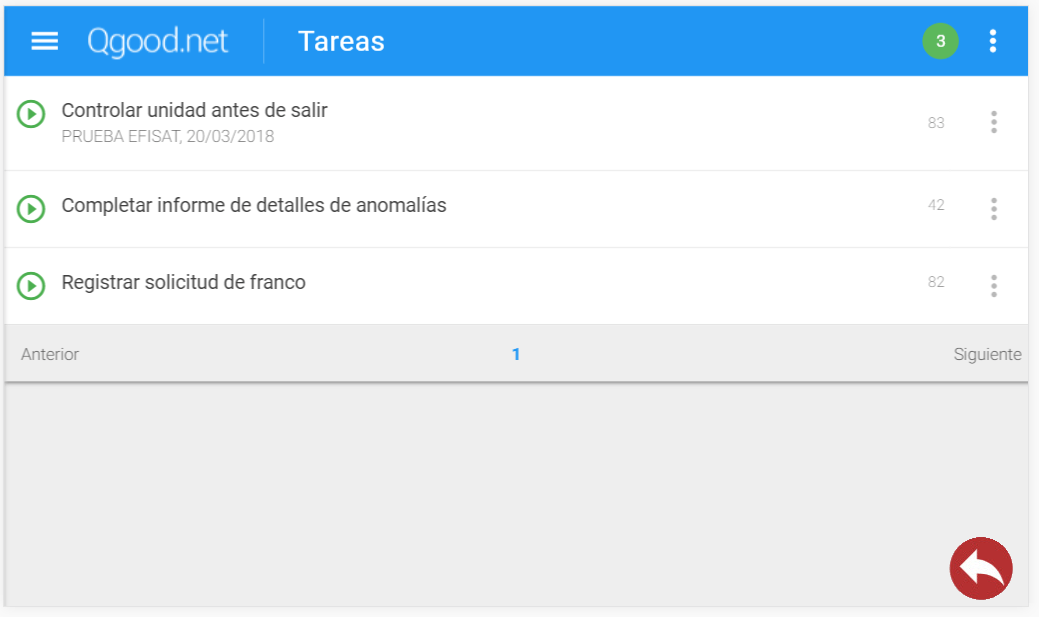Start the Completar informe de detalles task
Image resolution: width=1042 pixels, height=632 pixels.
click(x=31, y=208)
